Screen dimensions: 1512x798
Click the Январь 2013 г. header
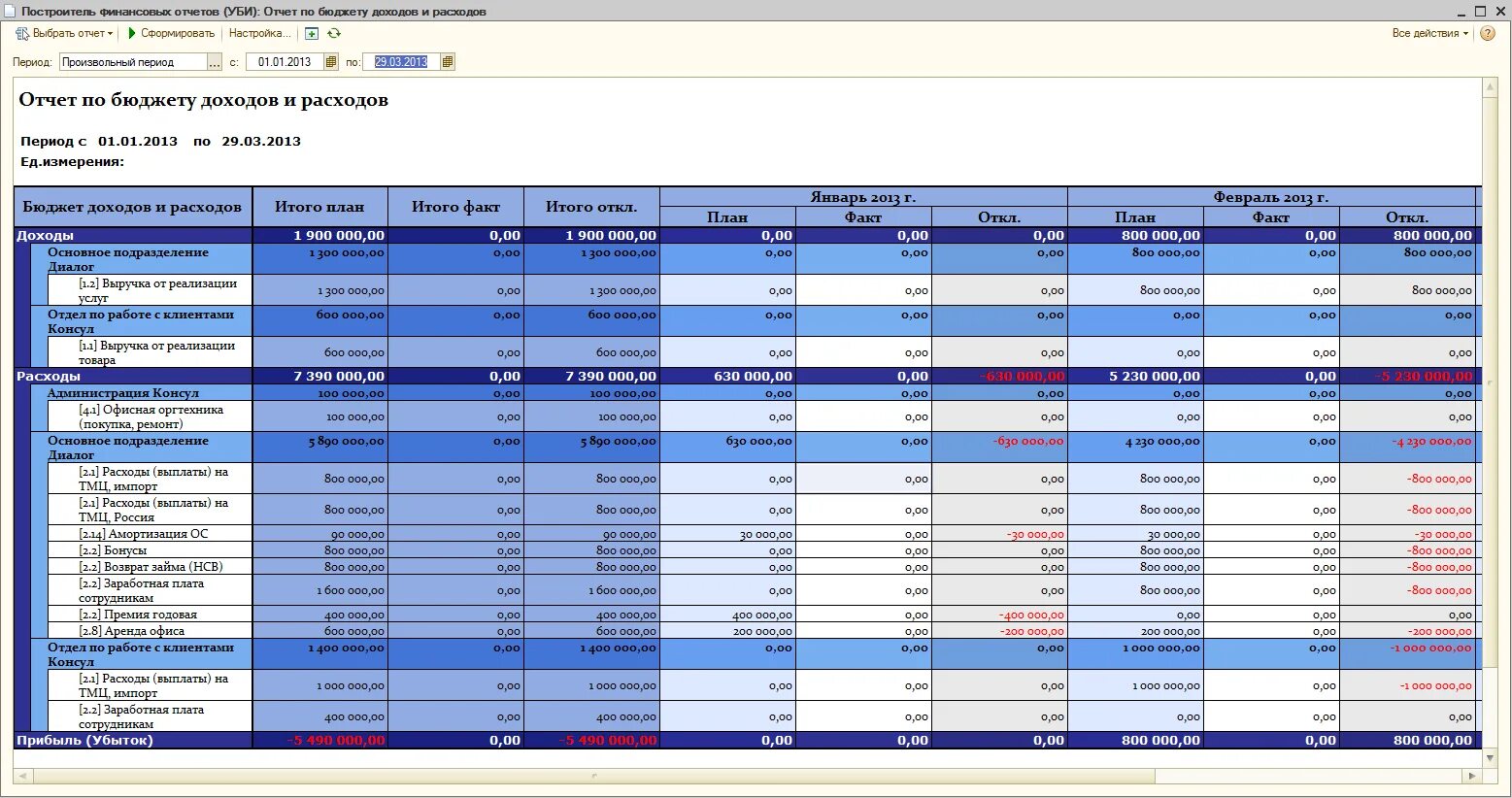pos(863,197)
